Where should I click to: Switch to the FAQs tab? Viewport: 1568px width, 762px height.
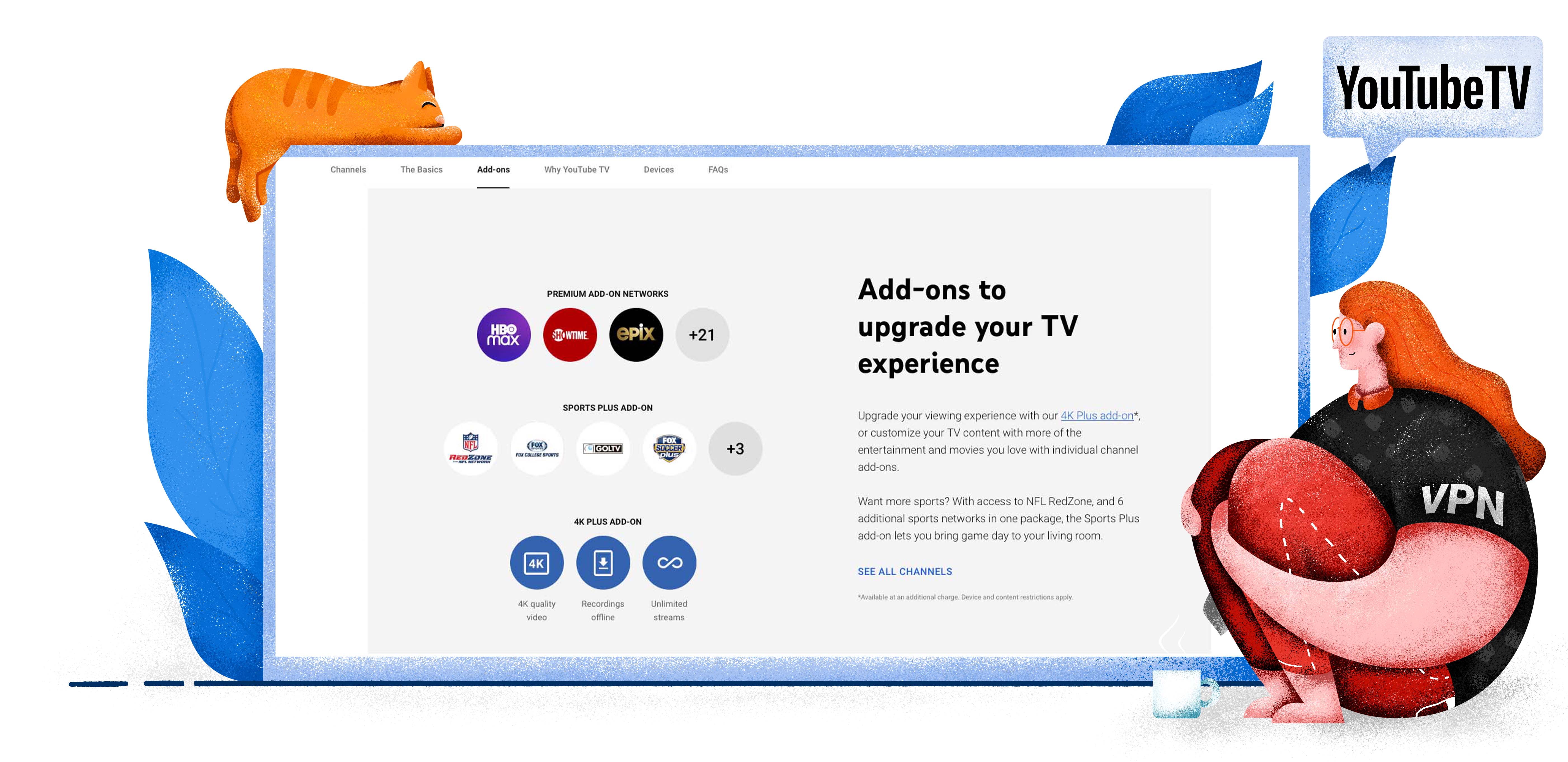[719, 169]
